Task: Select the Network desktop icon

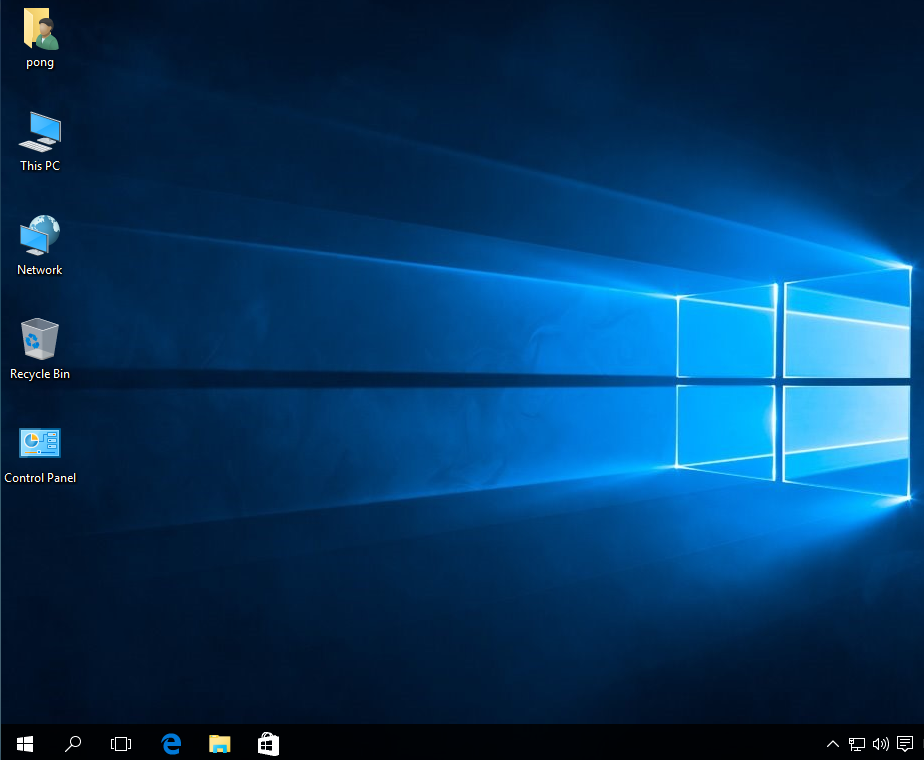Action: 40,235
